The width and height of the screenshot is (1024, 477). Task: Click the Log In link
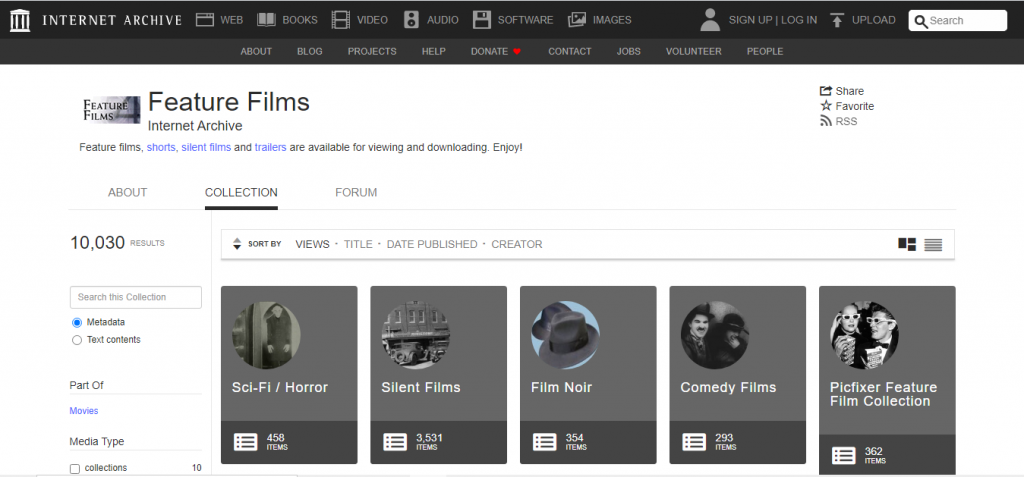coord(799,20)
